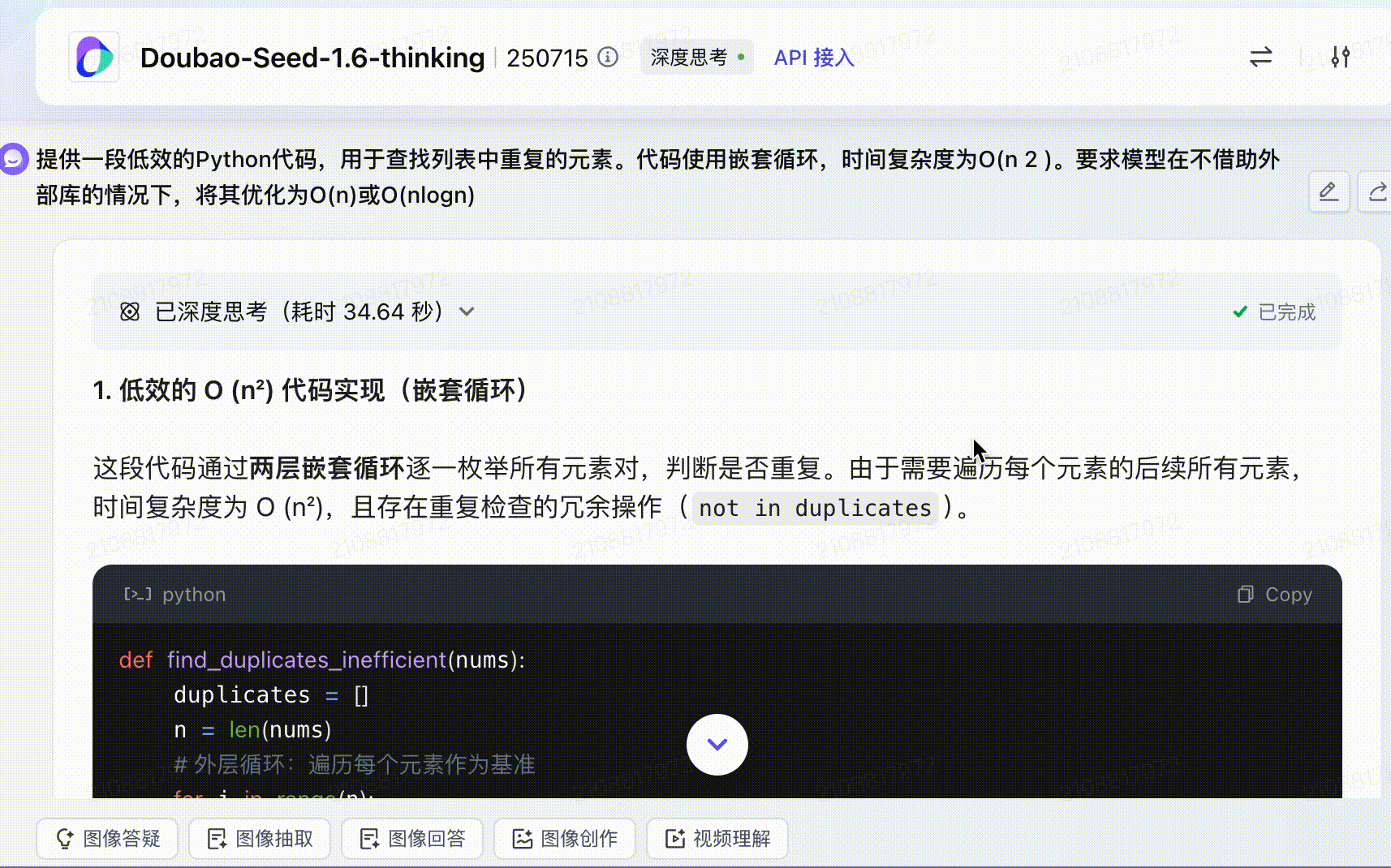Click the round scroll-down chevron button
The image size is (1391, 868).
717,745
